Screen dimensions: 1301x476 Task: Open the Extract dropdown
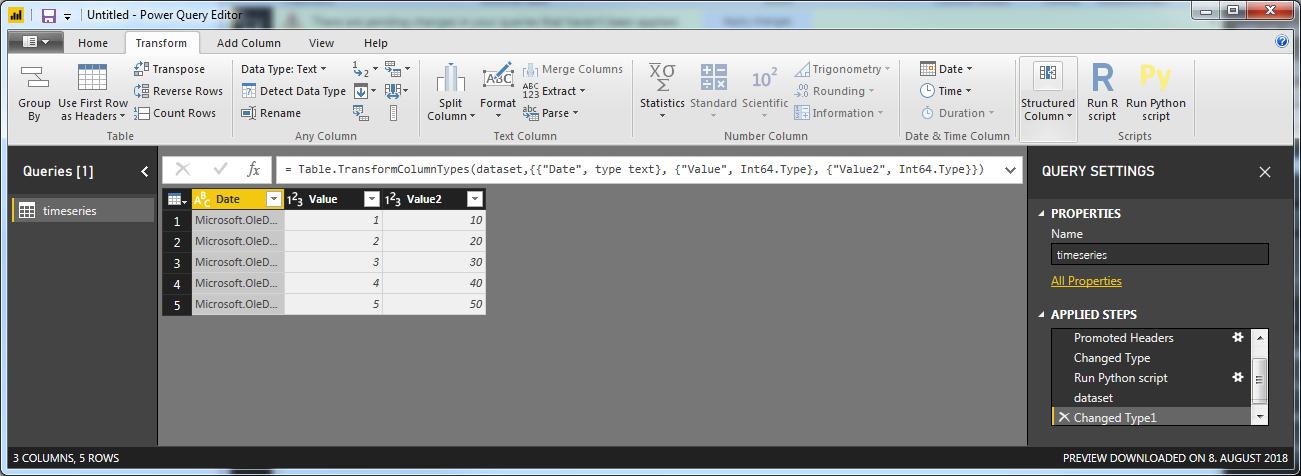point(554,91)
